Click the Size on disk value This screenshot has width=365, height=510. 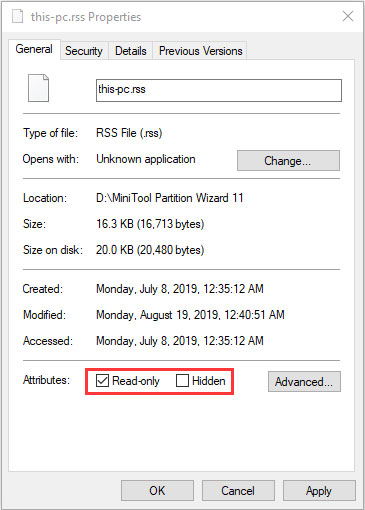point(150,250)
